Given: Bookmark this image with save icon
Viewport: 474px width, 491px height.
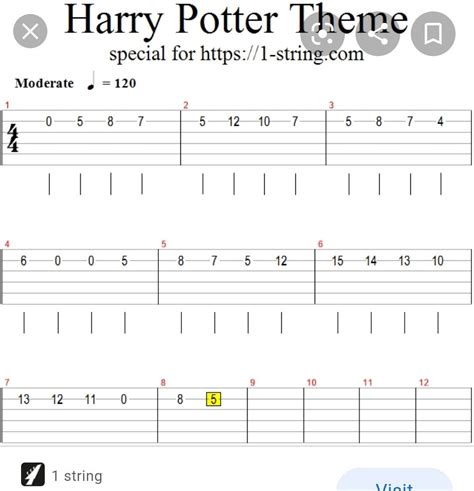Looking at the screenshot, I should click(433, 34).
